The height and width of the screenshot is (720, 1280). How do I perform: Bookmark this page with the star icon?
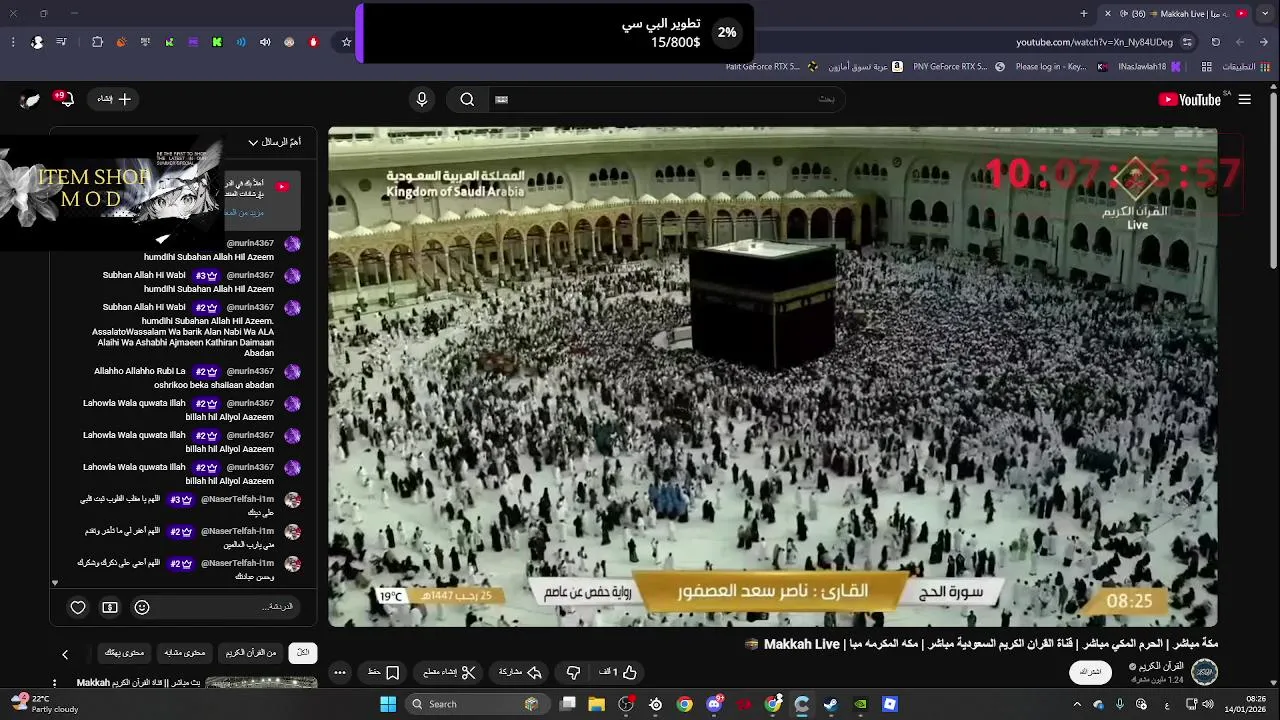point(347,42)
